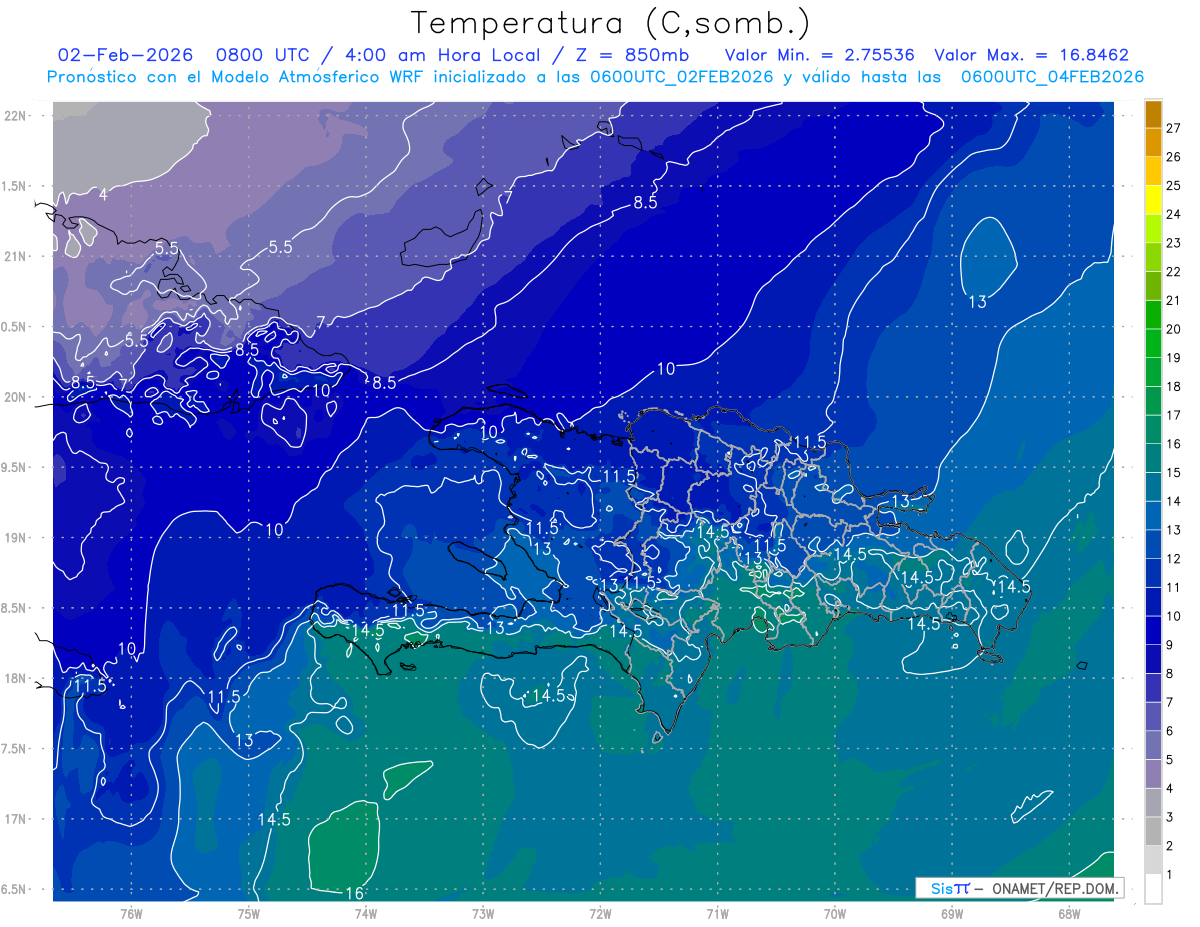Click the '74W' longitude axis label

pos(365,913)
